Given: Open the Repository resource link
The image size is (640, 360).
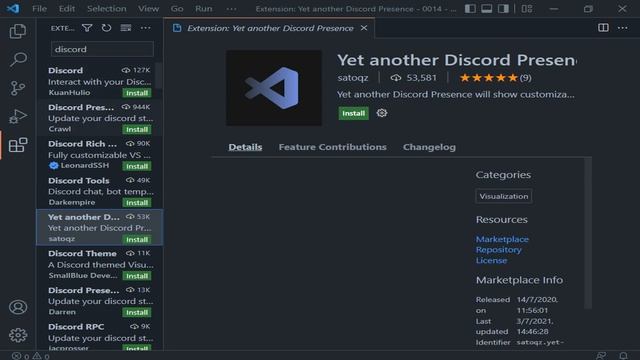Looking at the screenshot, I should (498, 249).
